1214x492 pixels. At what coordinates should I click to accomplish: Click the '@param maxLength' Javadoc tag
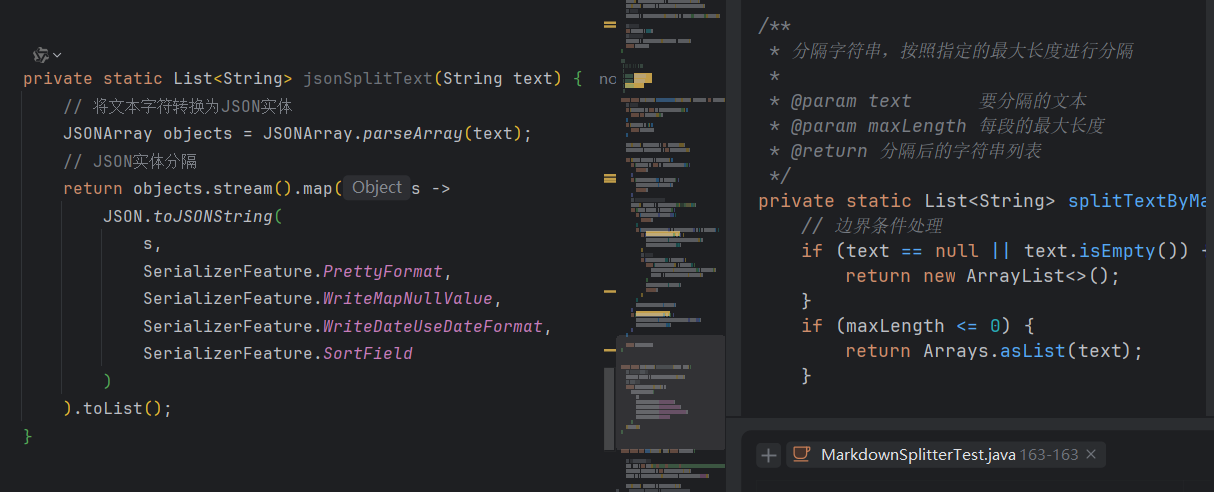click(x=879, y=126)
